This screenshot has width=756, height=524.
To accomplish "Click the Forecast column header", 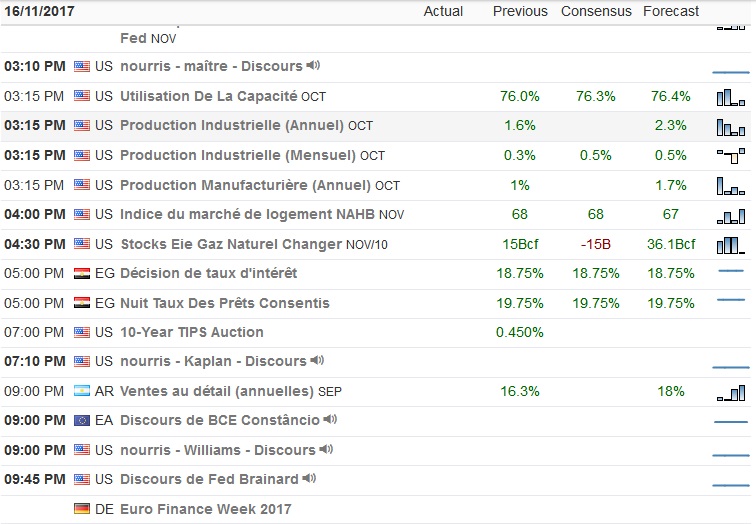I will pyautogui.click(x=671, y=11).
